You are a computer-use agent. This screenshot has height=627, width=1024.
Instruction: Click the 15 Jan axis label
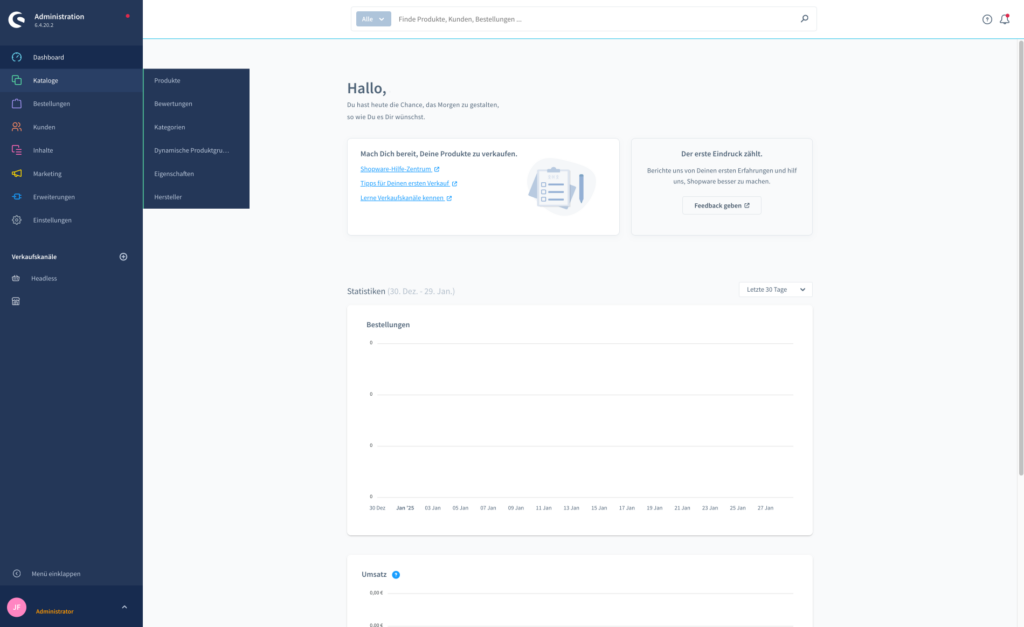(599, 508)
